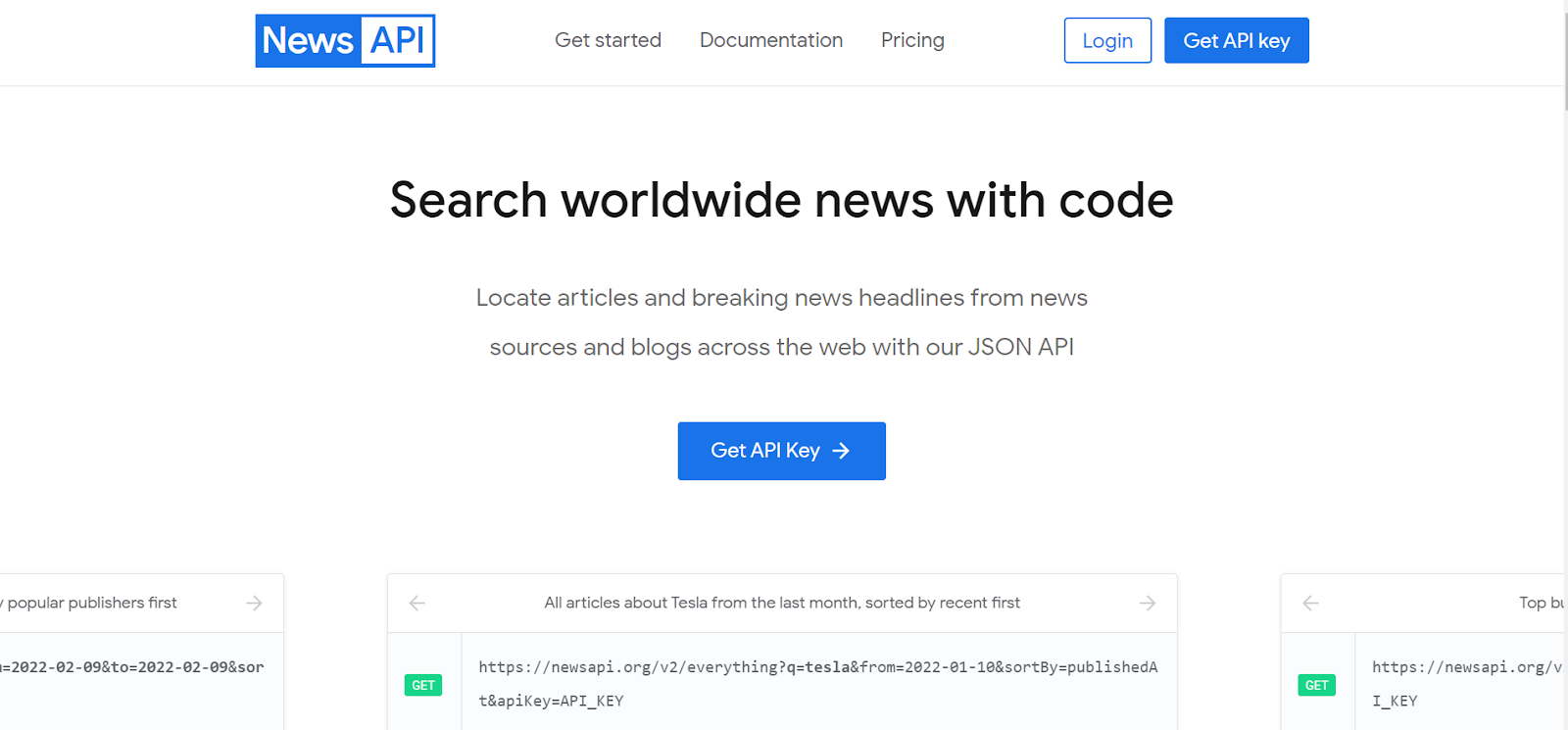Click right arrow on popular publishers card
Image resolution: width=1568 pixels, height=730 pixels.
point(254,603)
